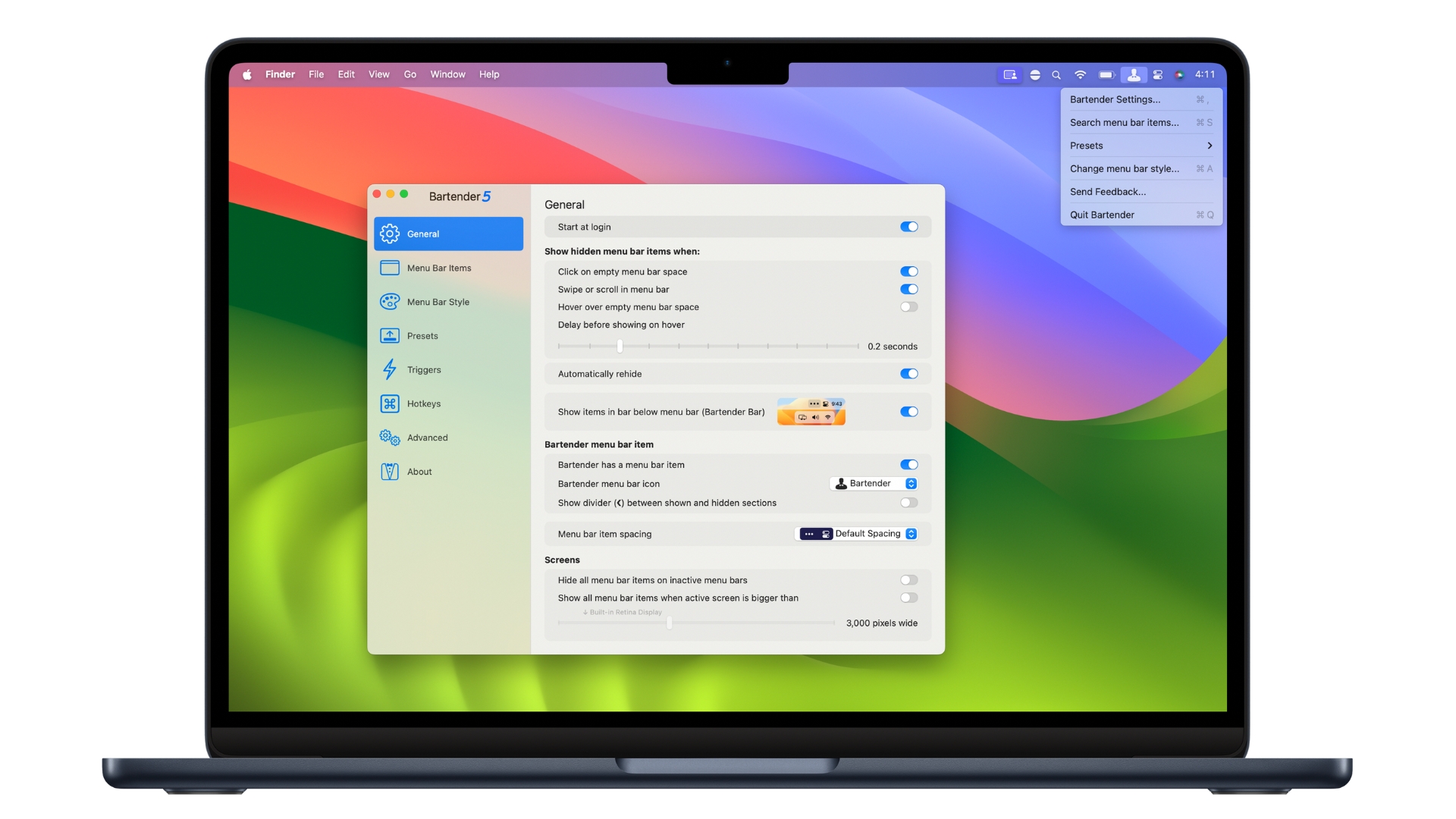Open the Edit menu
This screenshot has width=1456, height=819.
coord(347,74)
